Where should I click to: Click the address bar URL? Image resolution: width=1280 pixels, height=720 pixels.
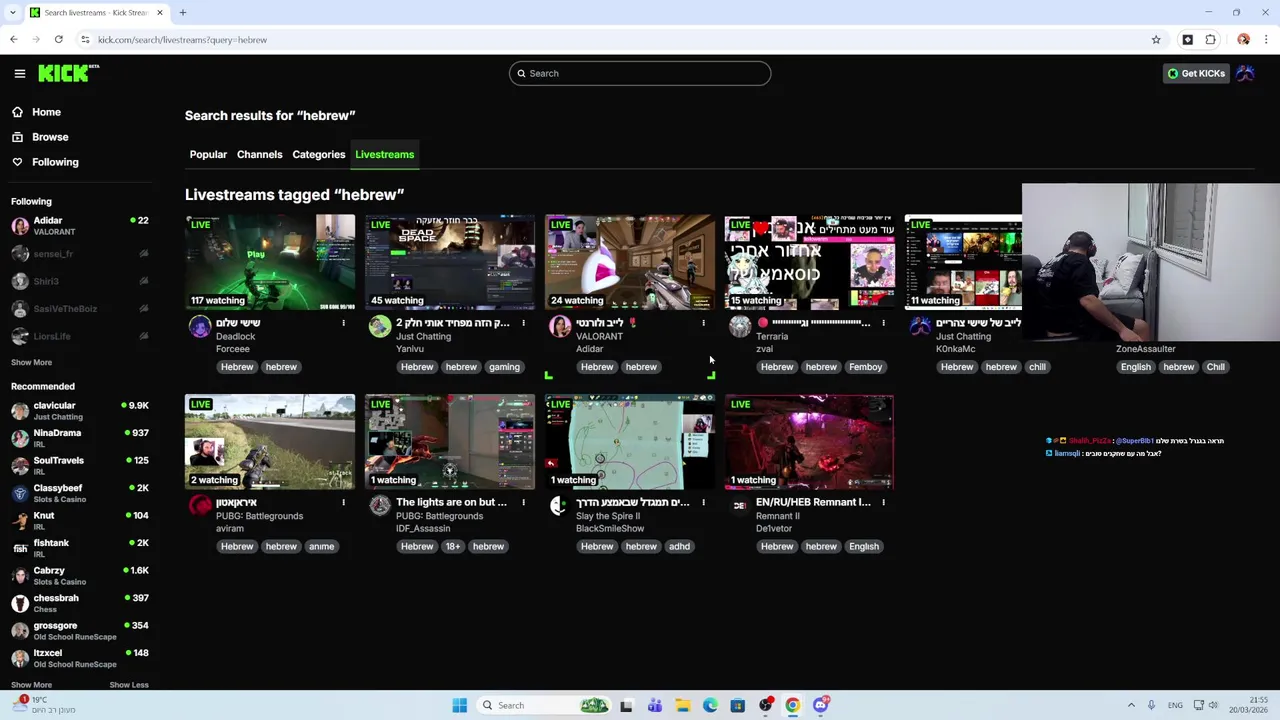(x=182, y=40)
